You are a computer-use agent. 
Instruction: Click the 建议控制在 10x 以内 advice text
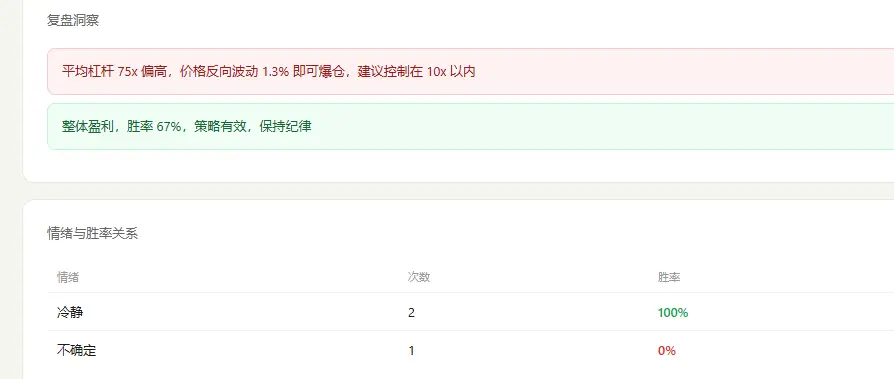tap(417, 72)
